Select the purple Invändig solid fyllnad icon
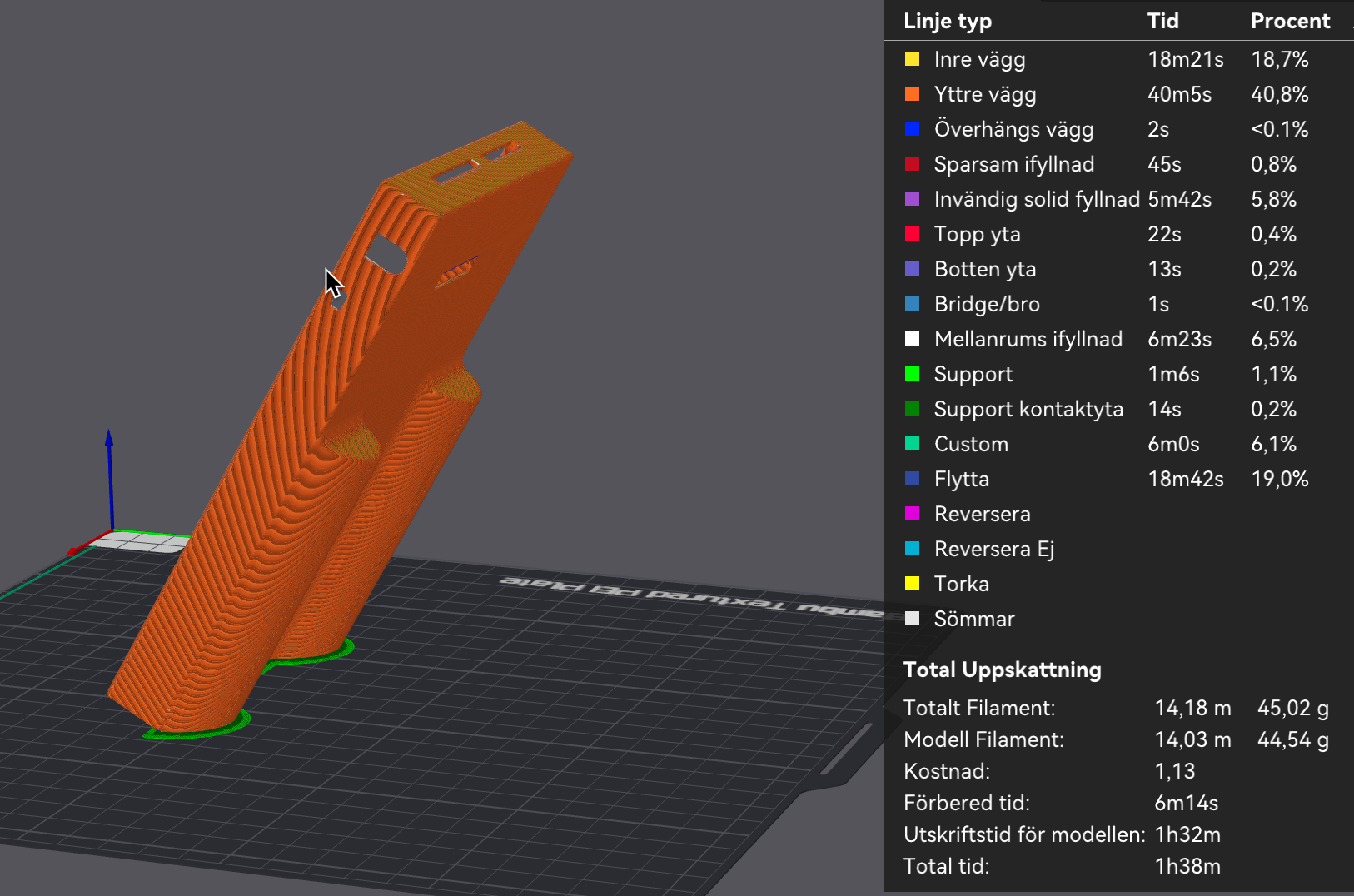 (912, 199)
